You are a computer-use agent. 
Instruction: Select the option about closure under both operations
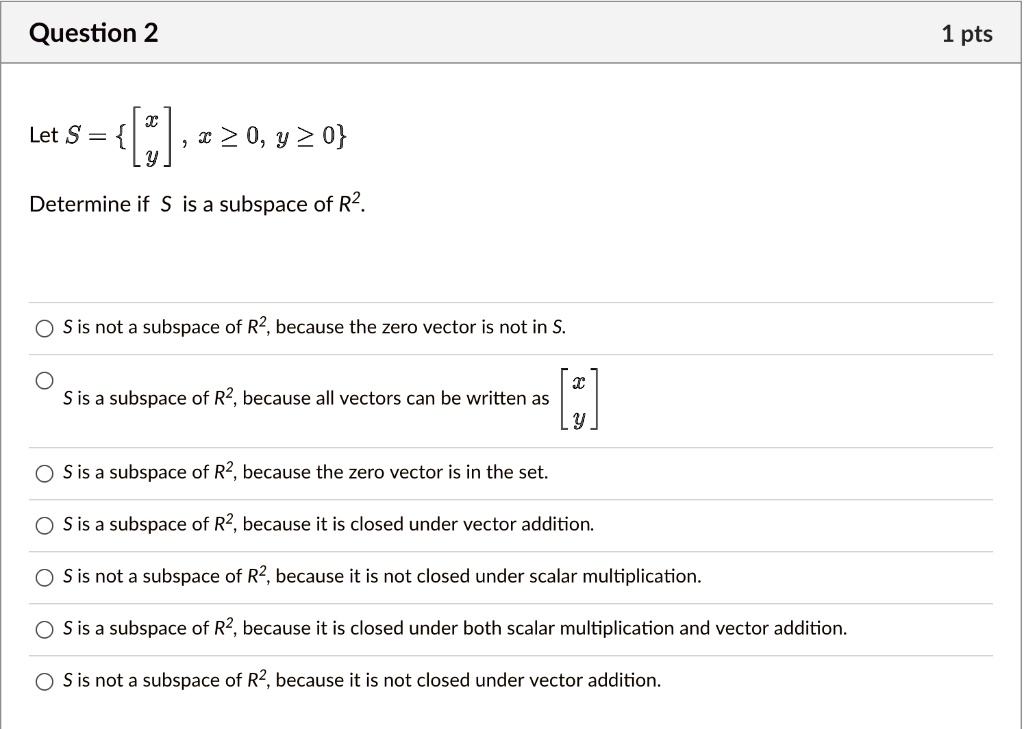pos(44,629)
